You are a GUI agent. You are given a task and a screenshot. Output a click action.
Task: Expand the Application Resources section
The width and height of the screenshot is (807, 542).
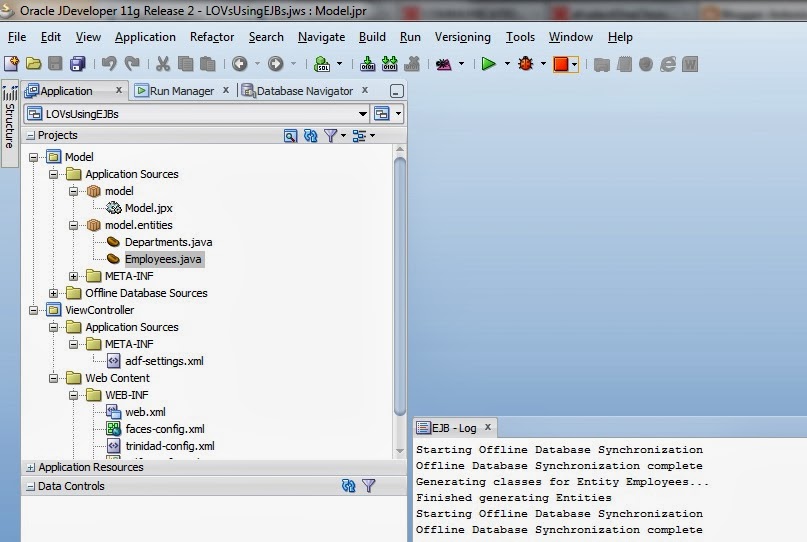[x=30, y=467]
